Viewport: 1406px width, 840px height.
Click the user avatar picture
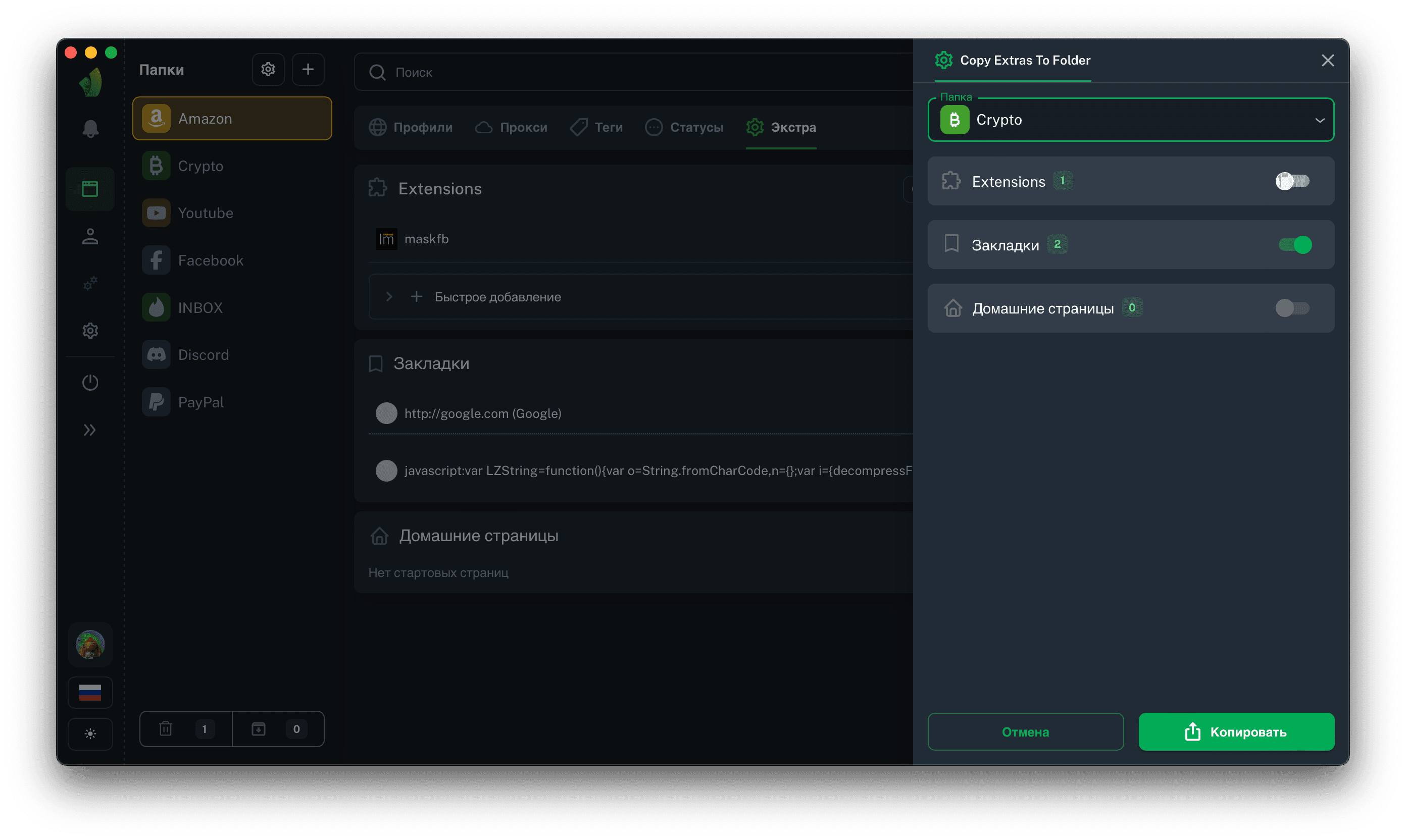(x=90, y=644)
